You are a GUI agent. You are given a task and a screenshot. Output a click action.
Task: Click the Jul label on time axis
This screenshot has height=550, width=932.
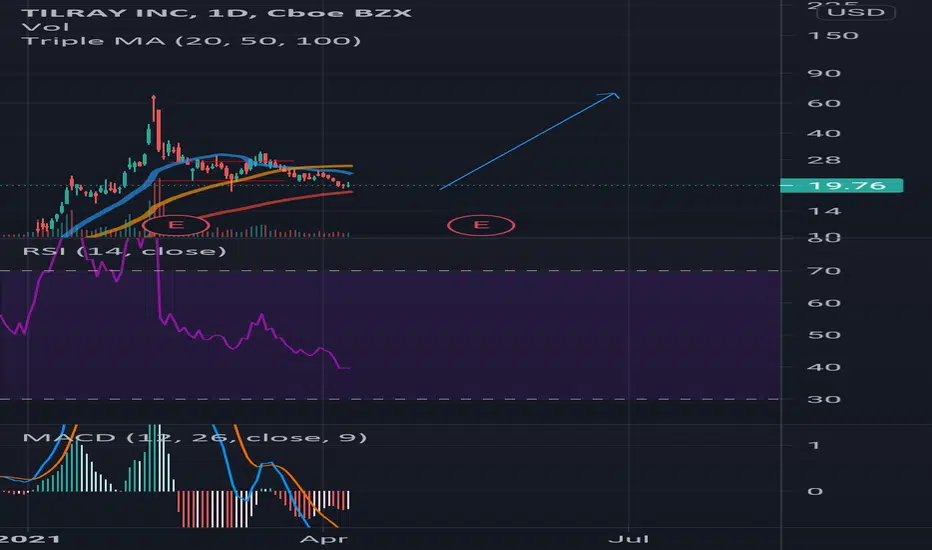pyautogui.click(x=629, y=539)
